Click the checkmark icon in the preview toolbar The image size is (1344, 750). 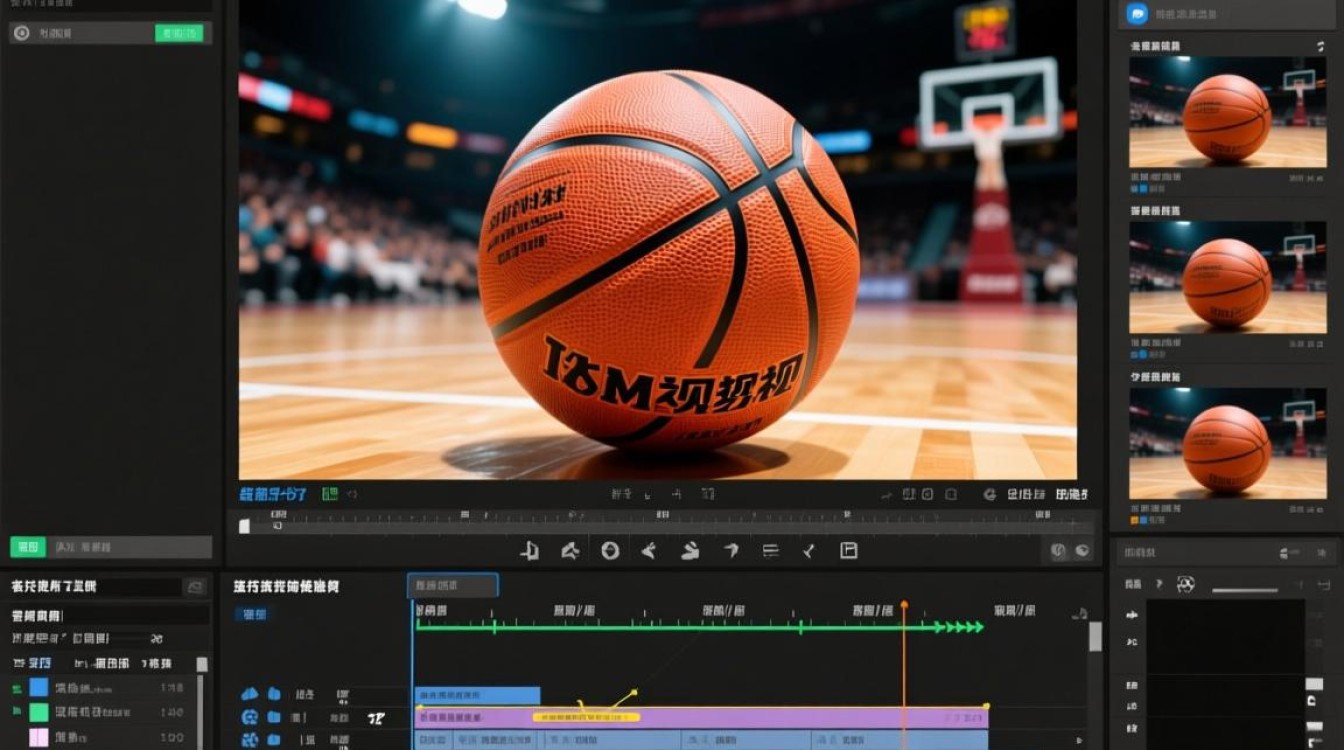[809, 551]
